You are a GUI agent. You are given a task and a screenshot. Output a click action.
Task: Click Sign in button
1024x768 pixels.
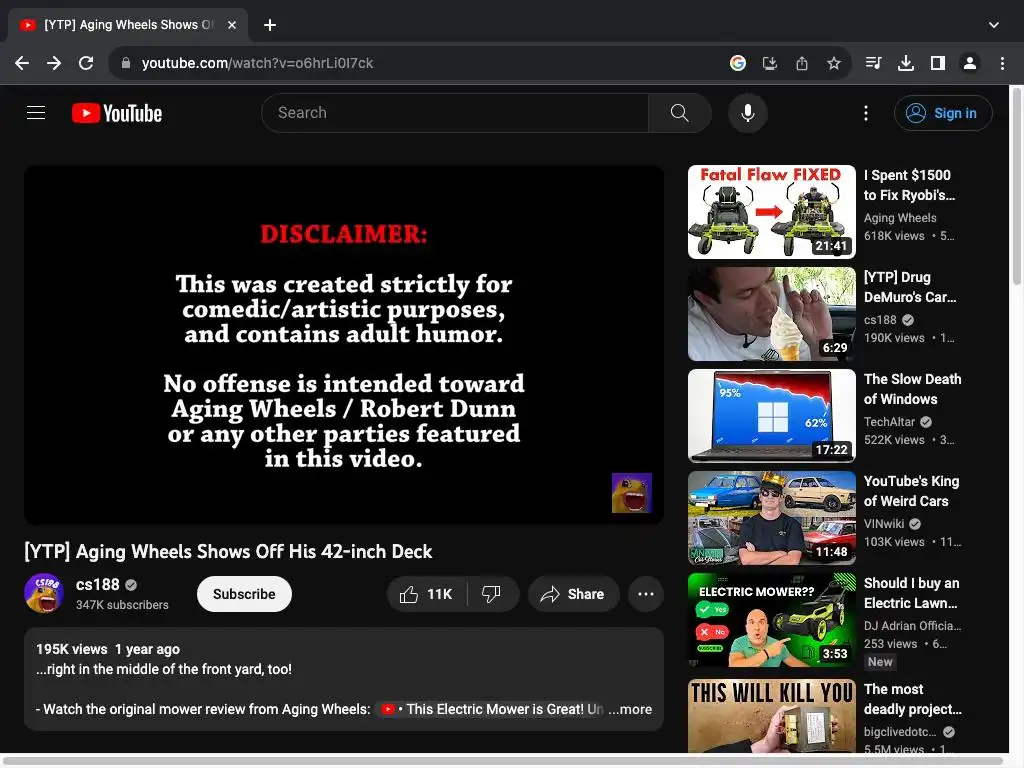(x=943, y=113)
